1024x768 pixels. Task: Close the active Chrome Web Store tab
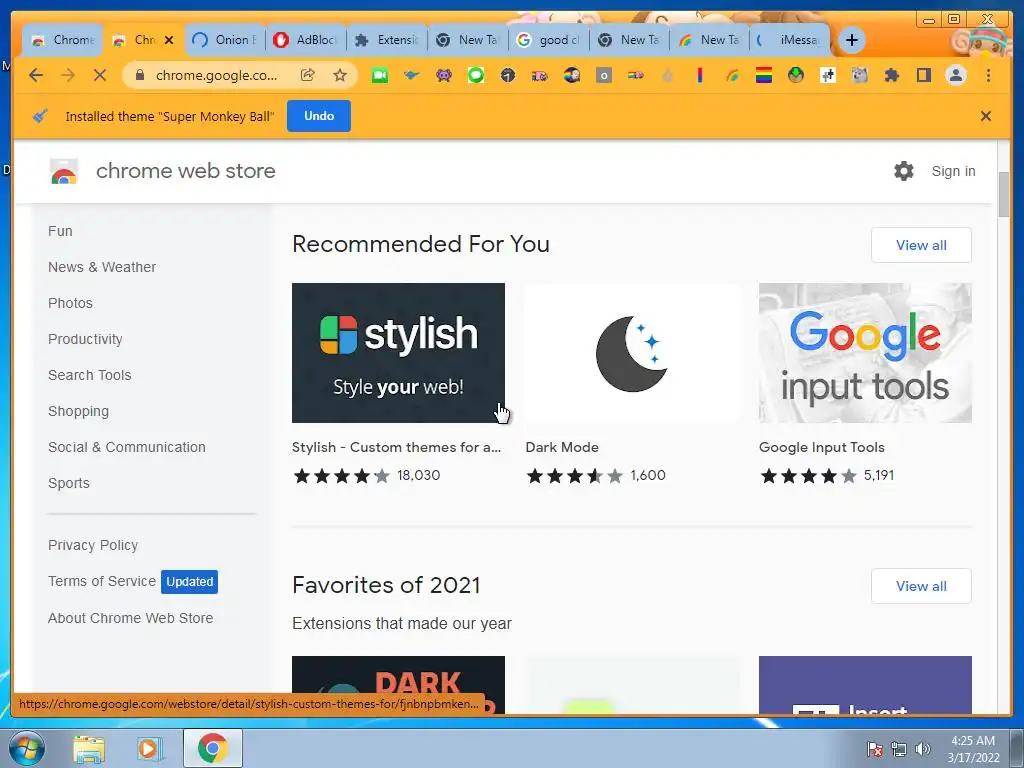click(x=169, y=40)
